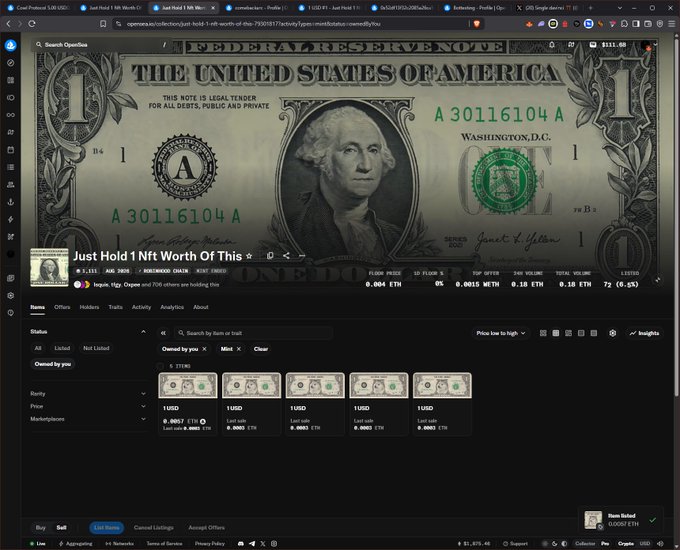Click Search by item or trait field
680x550 pixels.
254,333
